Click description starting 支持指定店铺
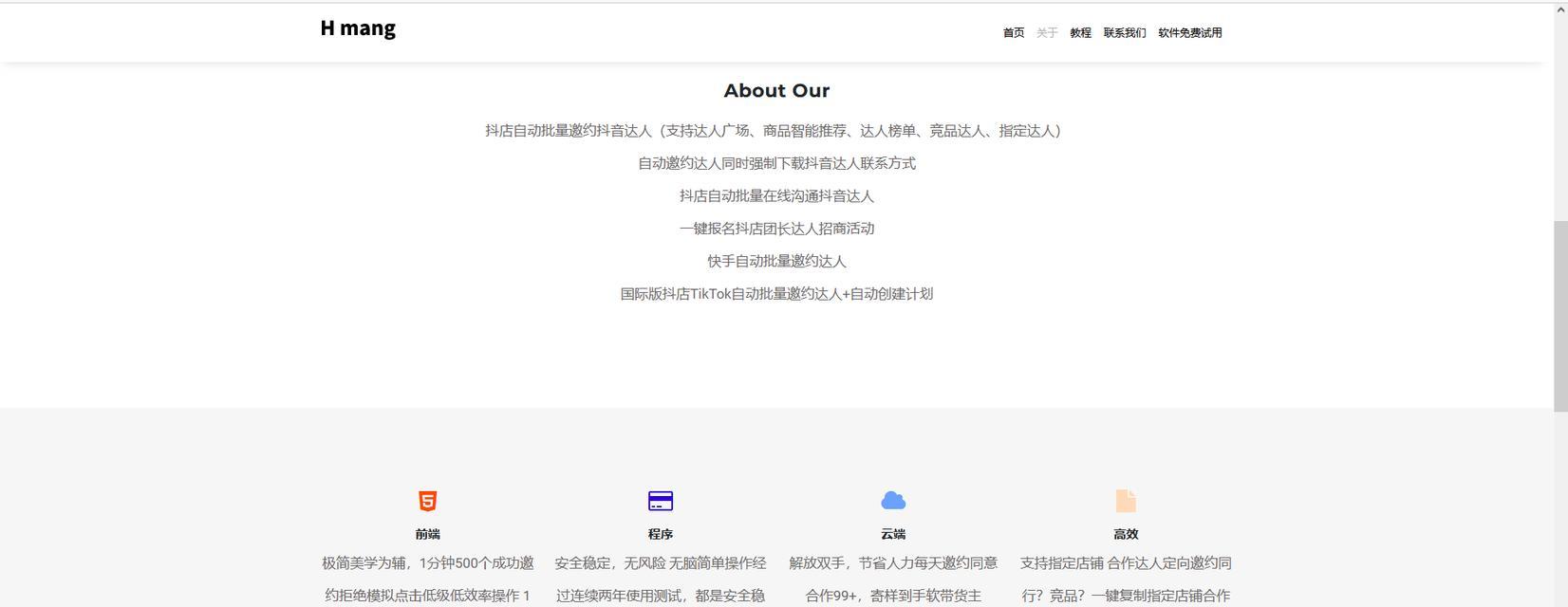The height and width of the screenshot is (607, 1568). pos(1126,579)
